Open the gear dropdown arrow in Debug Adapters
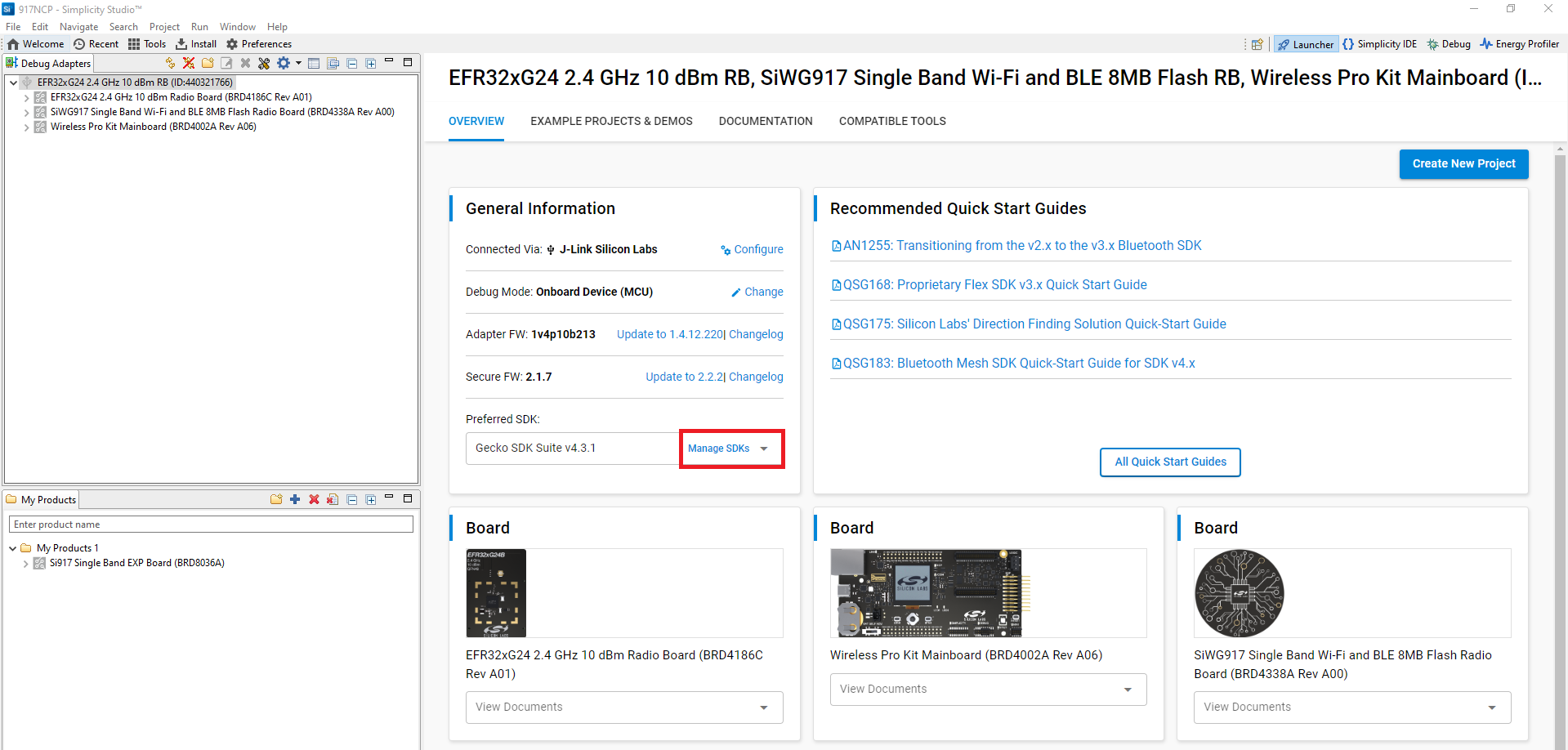 tap(298, 63)
